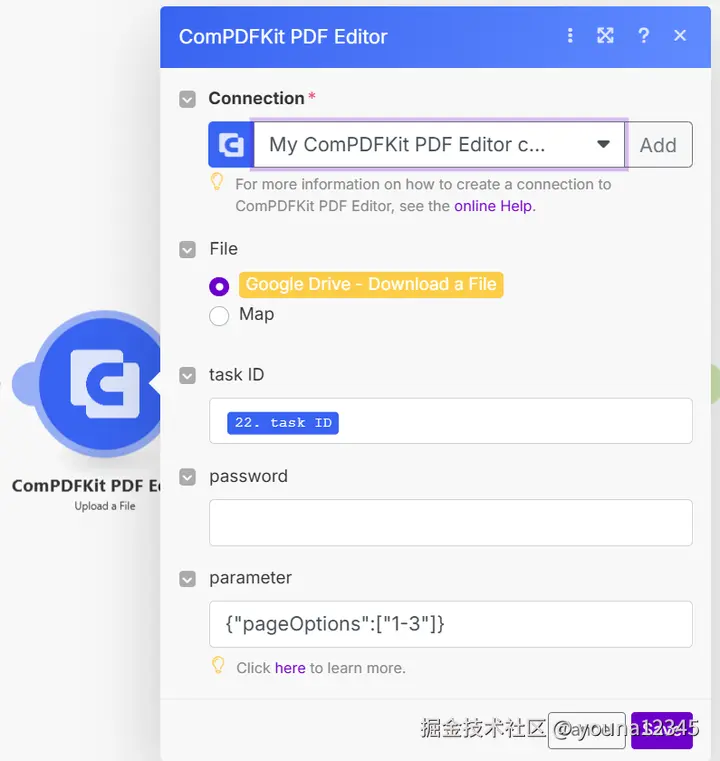
Task: Open the three-dot options menu in header
Action: 570,35
